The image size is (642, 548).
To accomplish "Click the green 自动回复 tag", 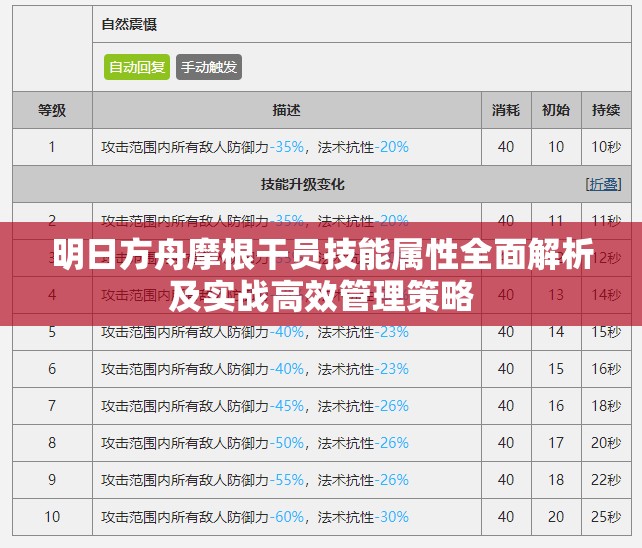I will tap(137, 67).
